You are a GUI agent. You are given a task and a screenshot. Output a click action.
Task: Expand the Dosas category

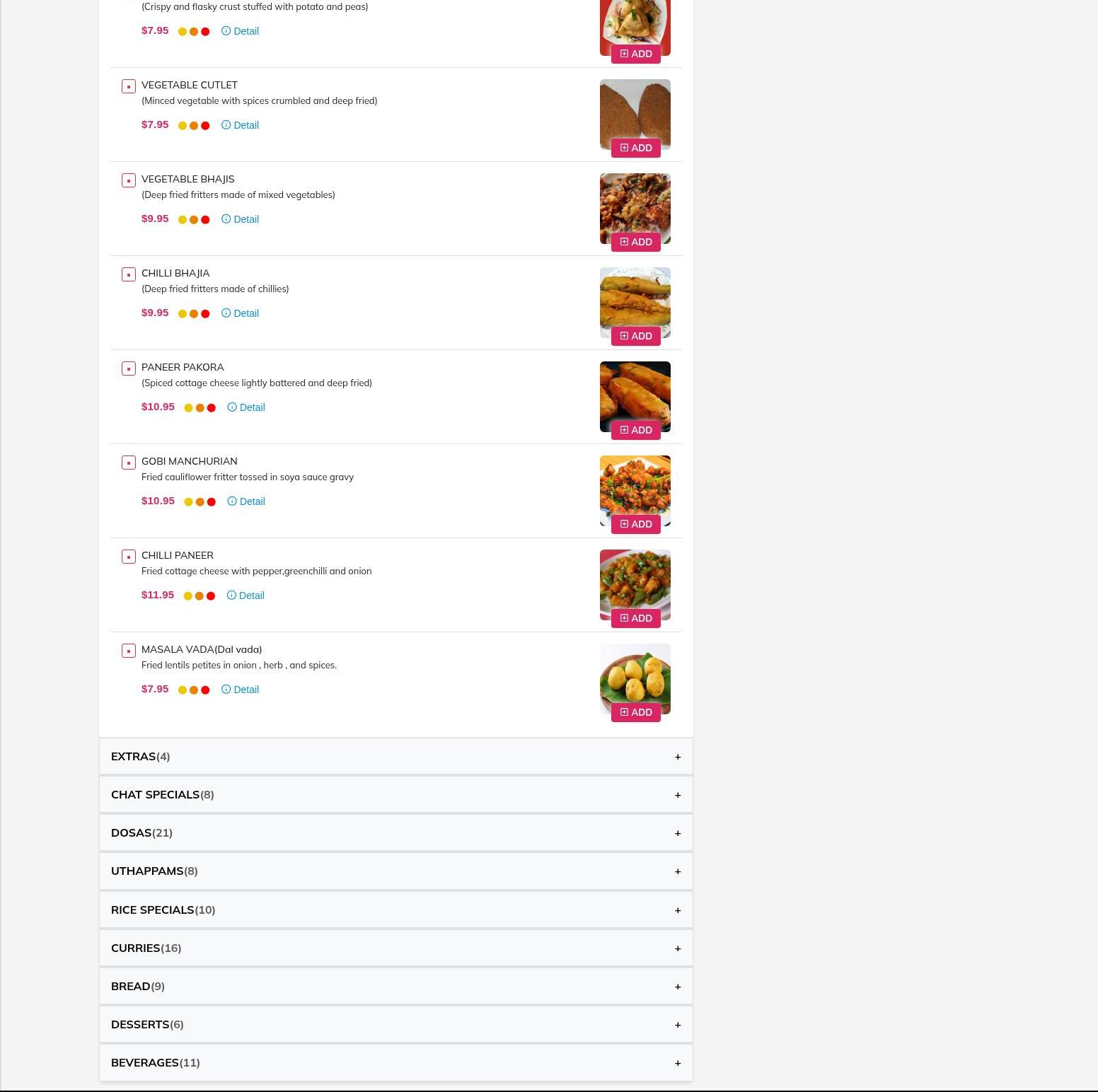tap(396, 833)
